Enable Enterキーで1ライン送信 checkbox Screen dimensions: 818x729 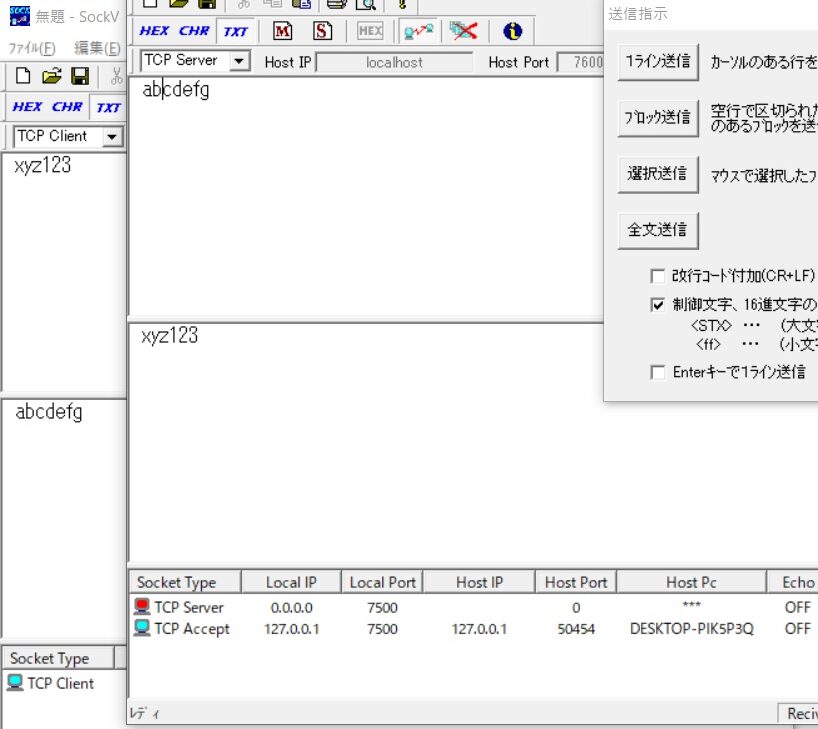point(658,372)
